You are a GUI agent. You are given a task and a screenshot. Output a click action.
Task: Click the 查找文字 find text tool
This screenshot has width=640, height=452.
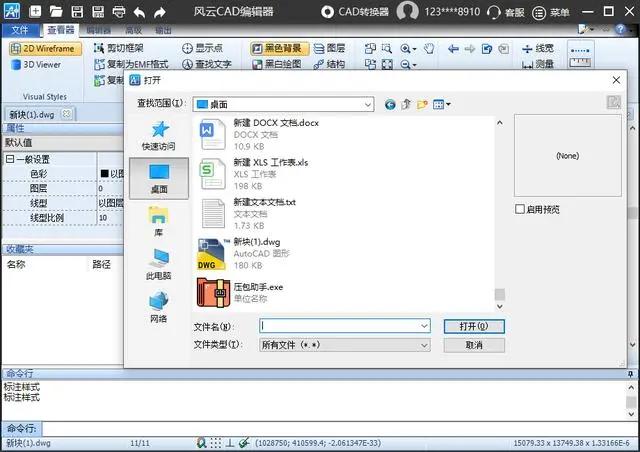tap(207, 64)
